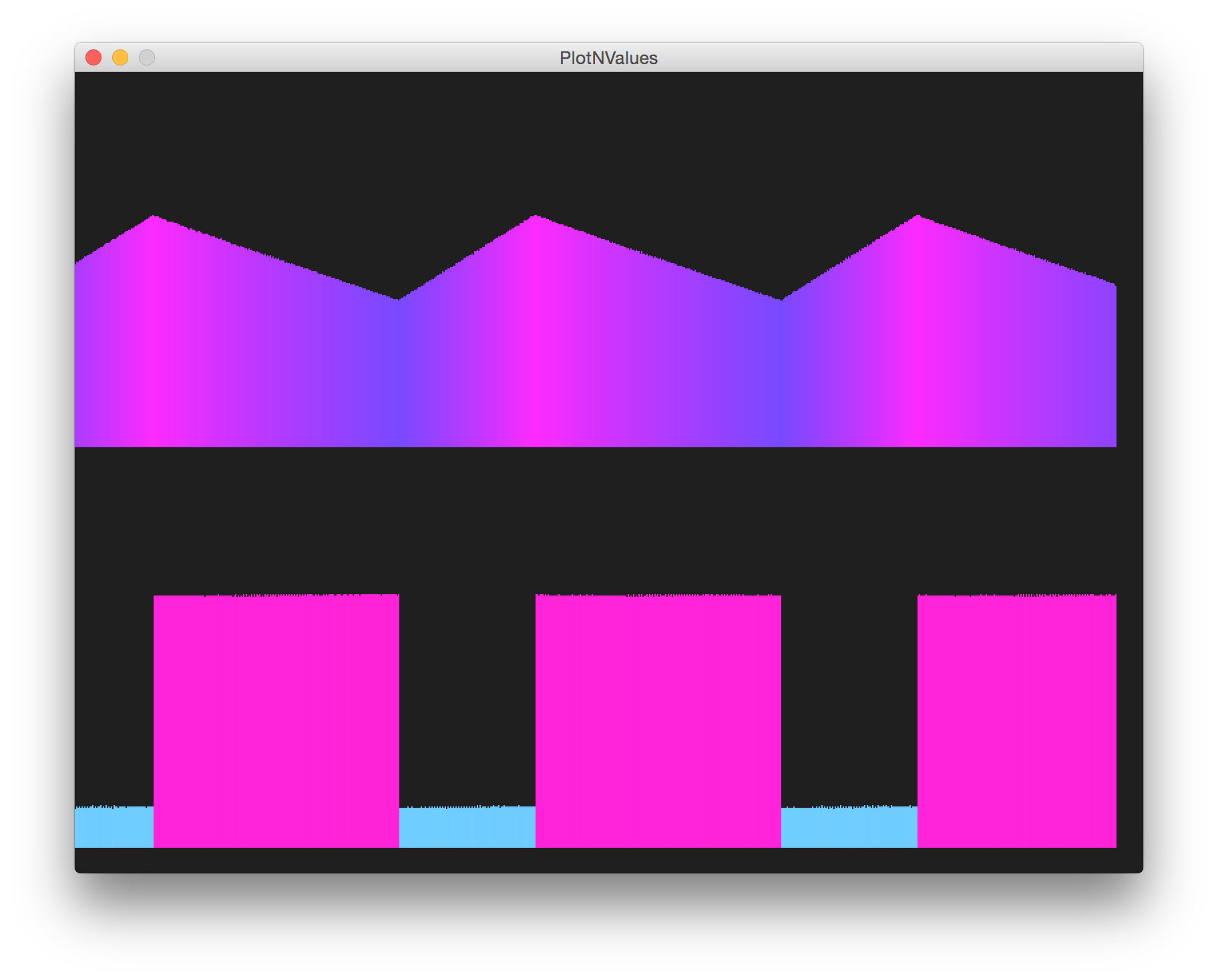
Task: Click the dark strip below the bottom plot
Action: [x=608, y=861]
